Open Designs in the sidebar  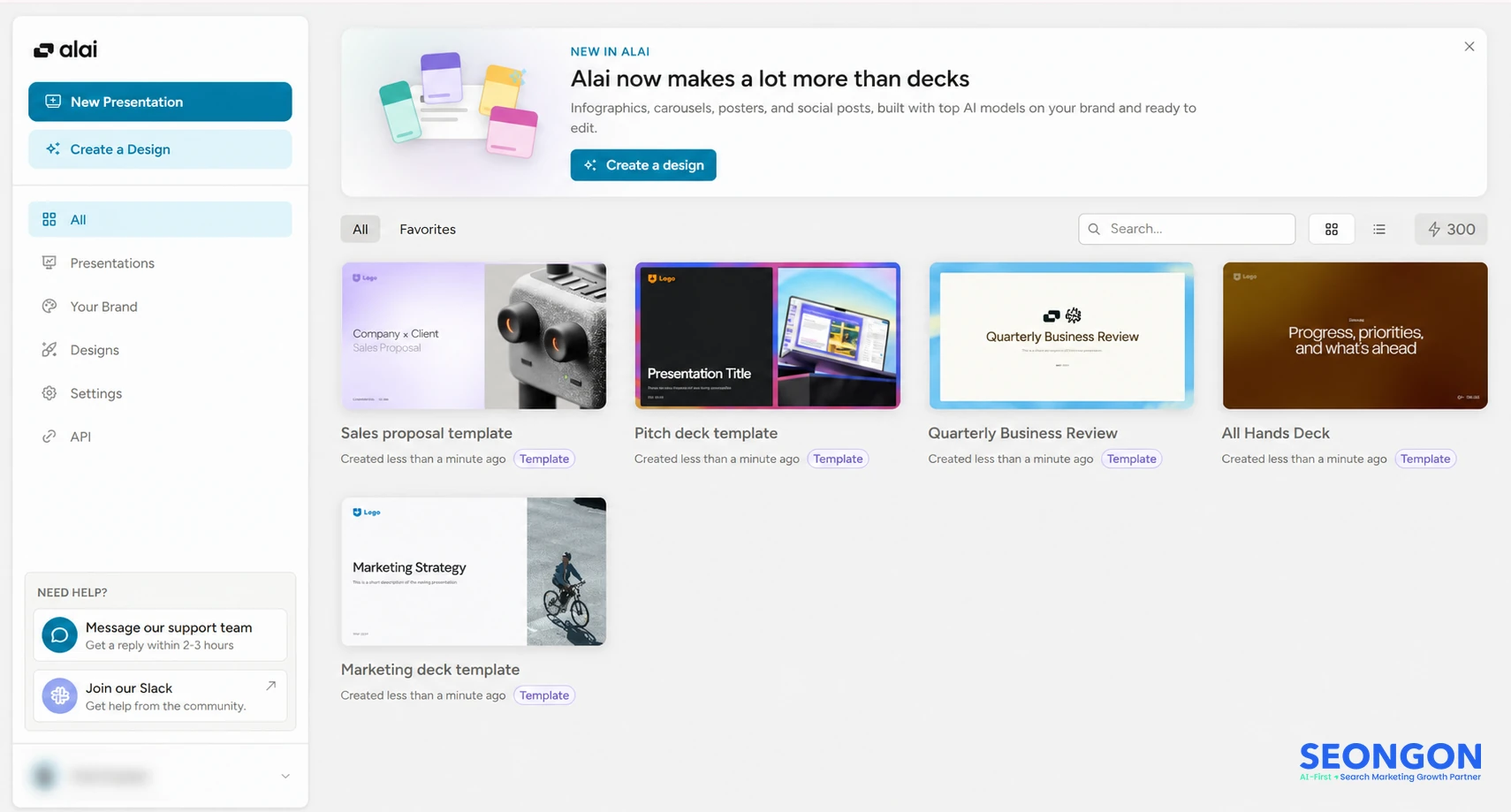coord(160,349)
